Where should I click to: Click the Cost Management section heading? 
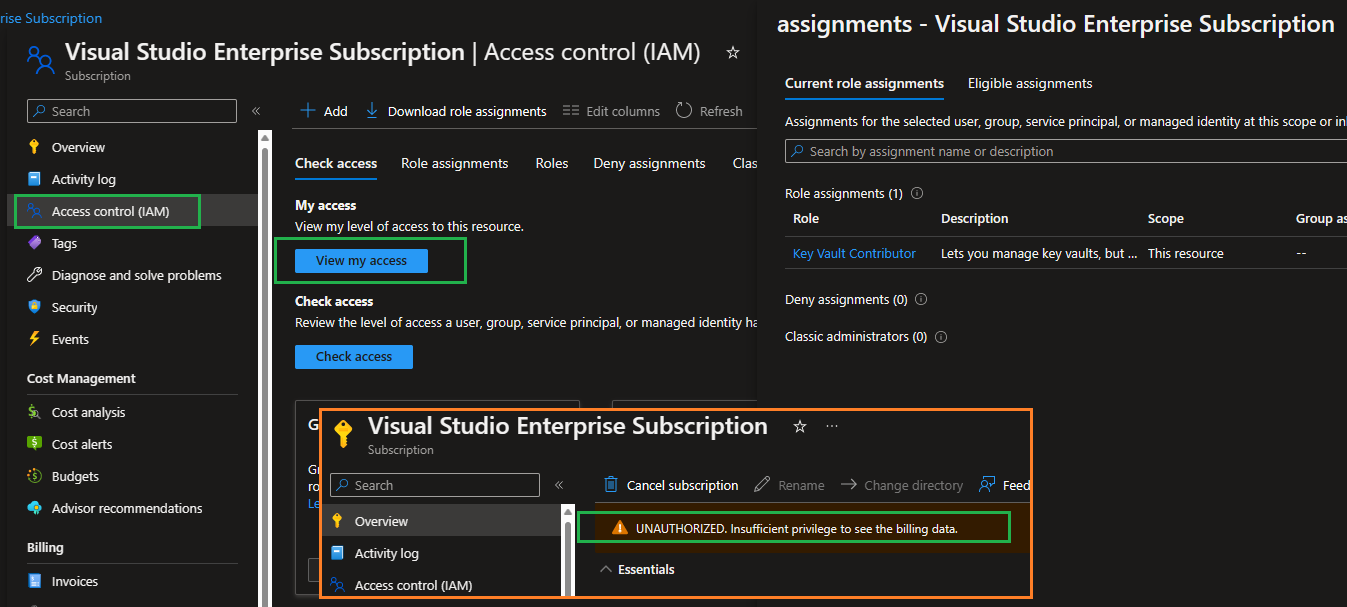click(x=81, y=378)
